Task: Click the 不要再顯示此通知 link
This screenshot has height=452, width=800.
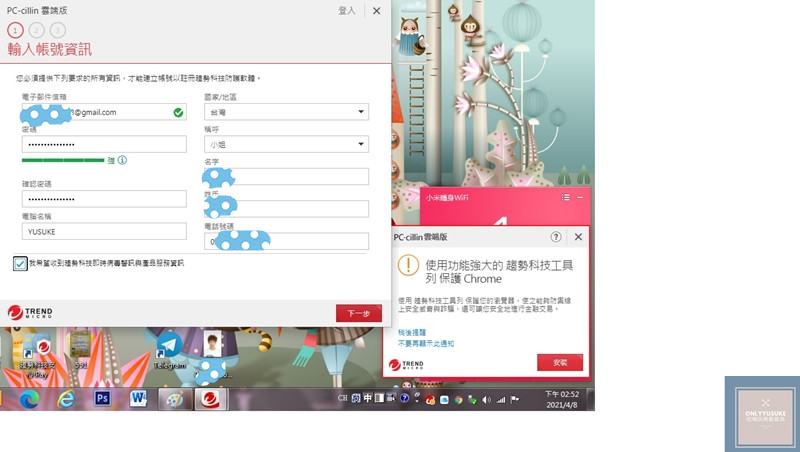Action: tap(426, 343)
